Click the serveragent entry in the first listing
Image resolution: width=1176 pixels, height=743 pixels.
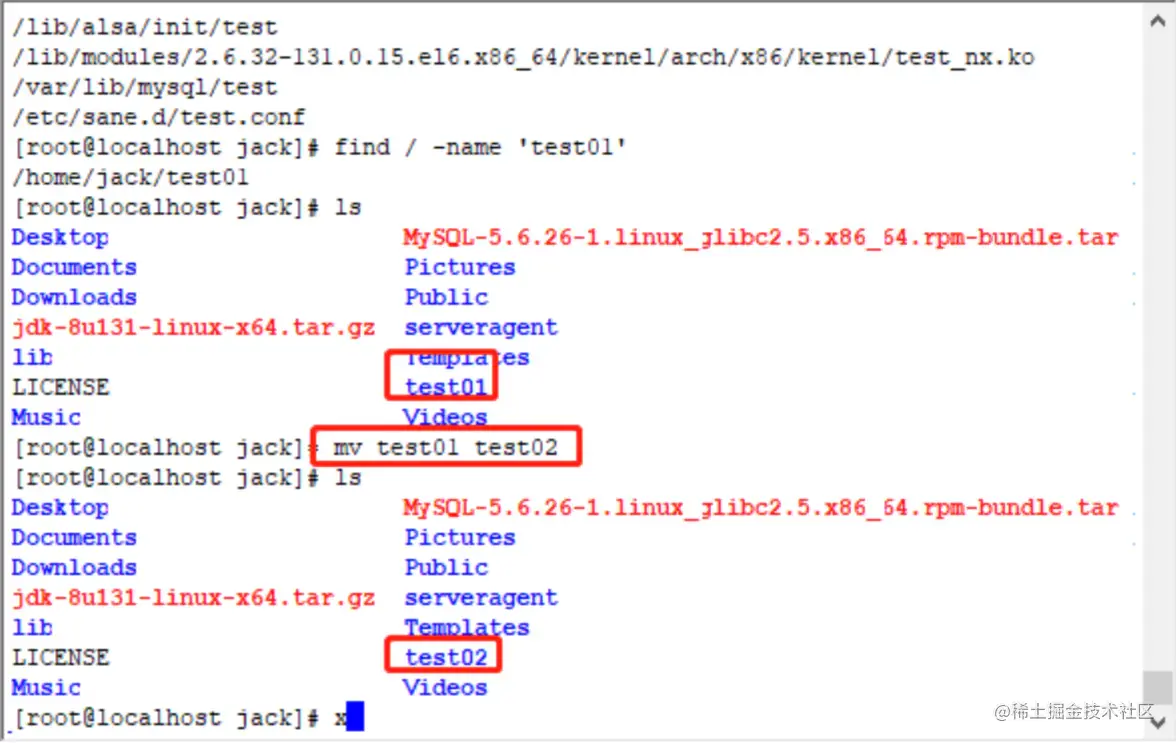(x=481, y=328)
